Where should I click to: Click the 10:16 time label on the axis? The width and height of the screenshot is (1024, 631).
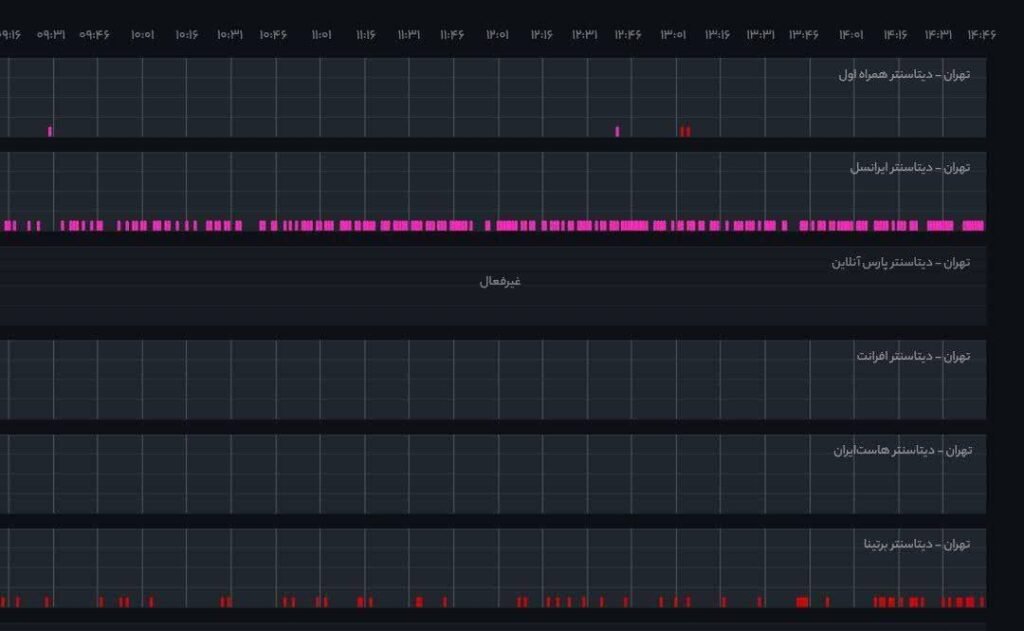click(186, 34)
